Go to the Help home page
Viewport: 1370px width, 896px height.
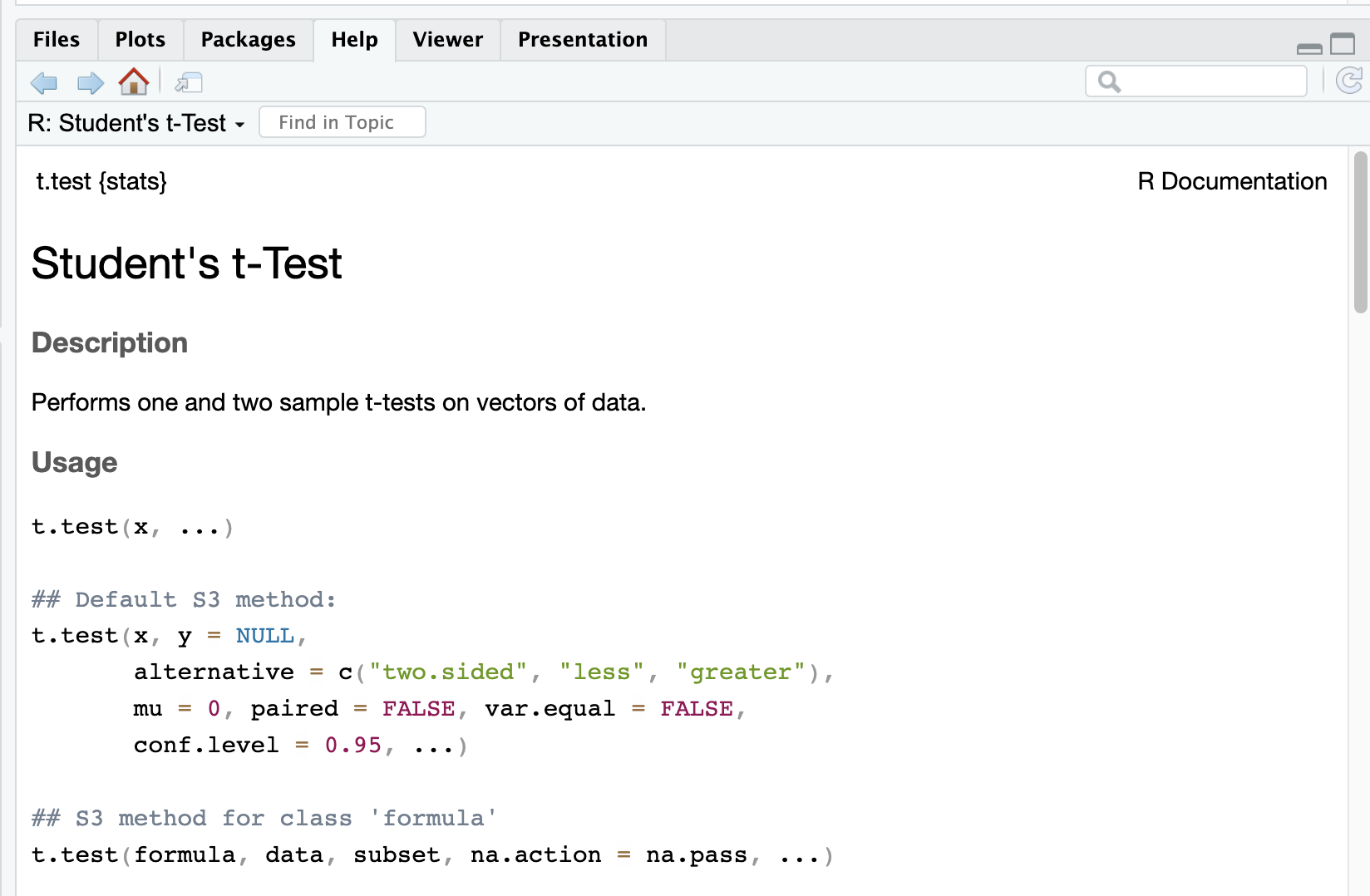133,82
